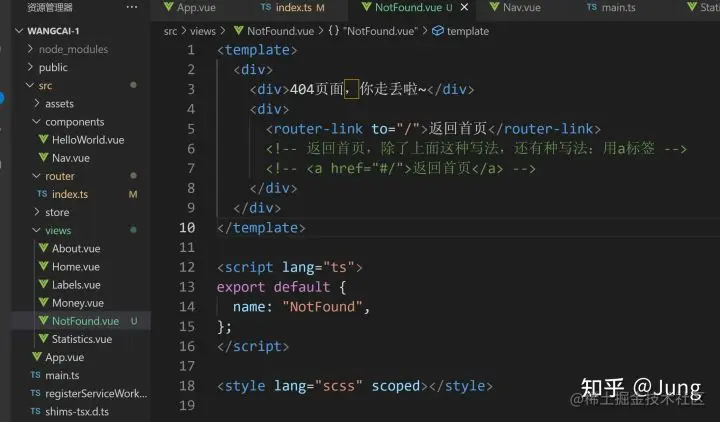Select the NotFound.vue tab
This screenshot has height=422, width=720.
(x=407, y=7)
